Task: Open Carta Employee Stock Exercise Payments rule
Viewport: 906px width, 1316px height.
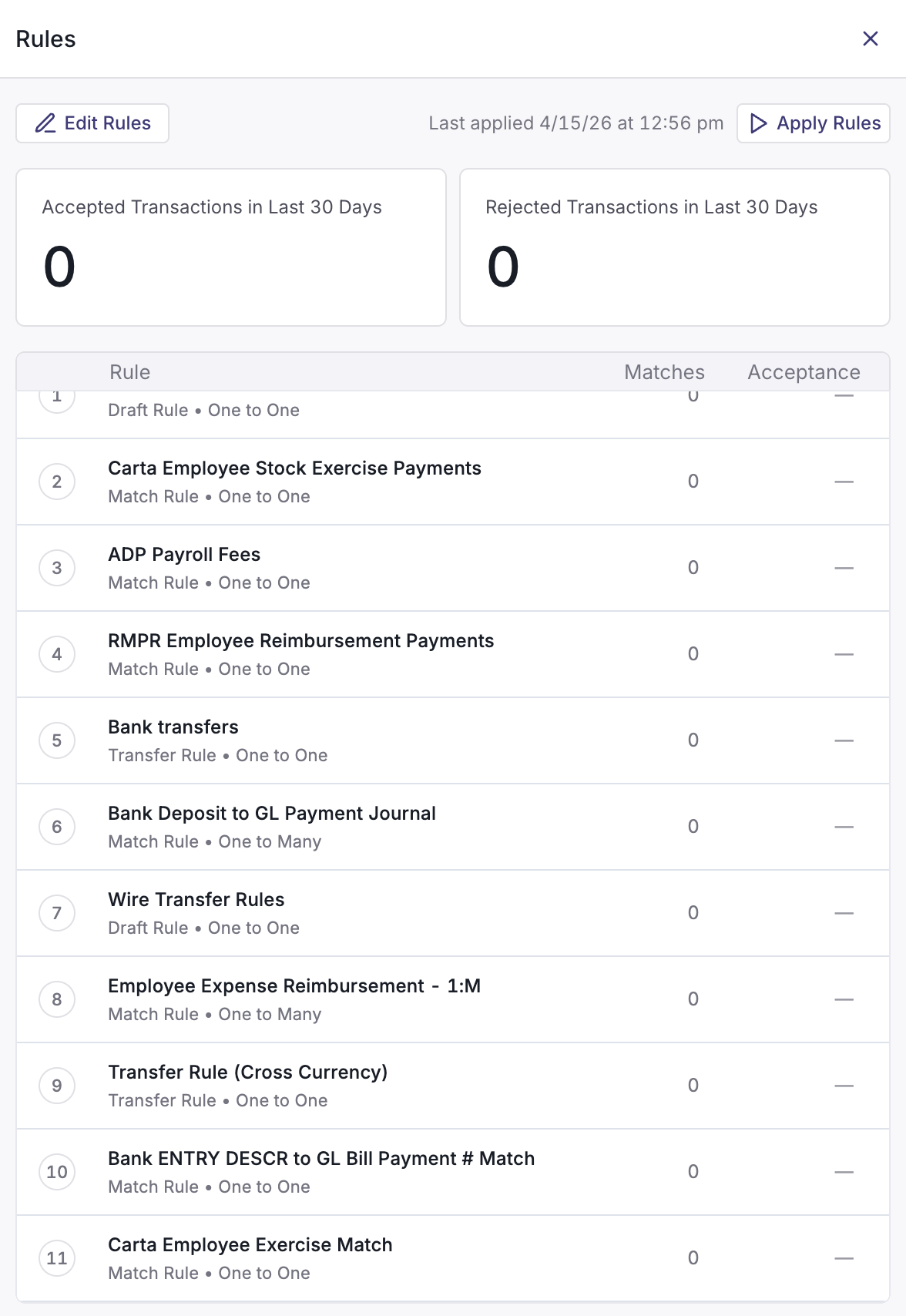Action: tap(453, 482)
